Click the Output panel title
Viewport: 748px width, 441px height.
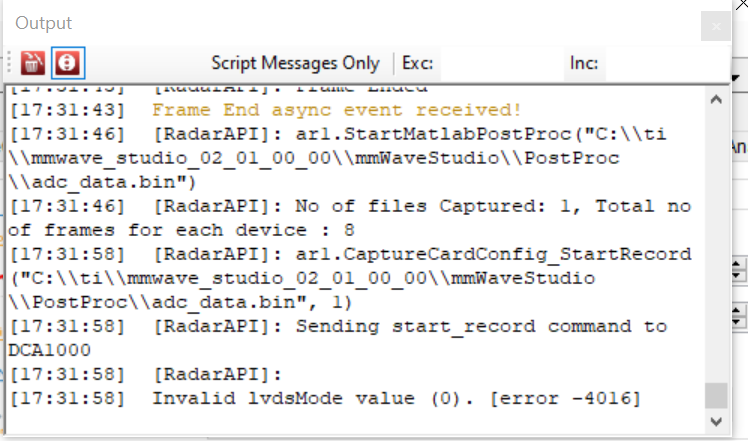pyautogui.click(x=44, y=23)
